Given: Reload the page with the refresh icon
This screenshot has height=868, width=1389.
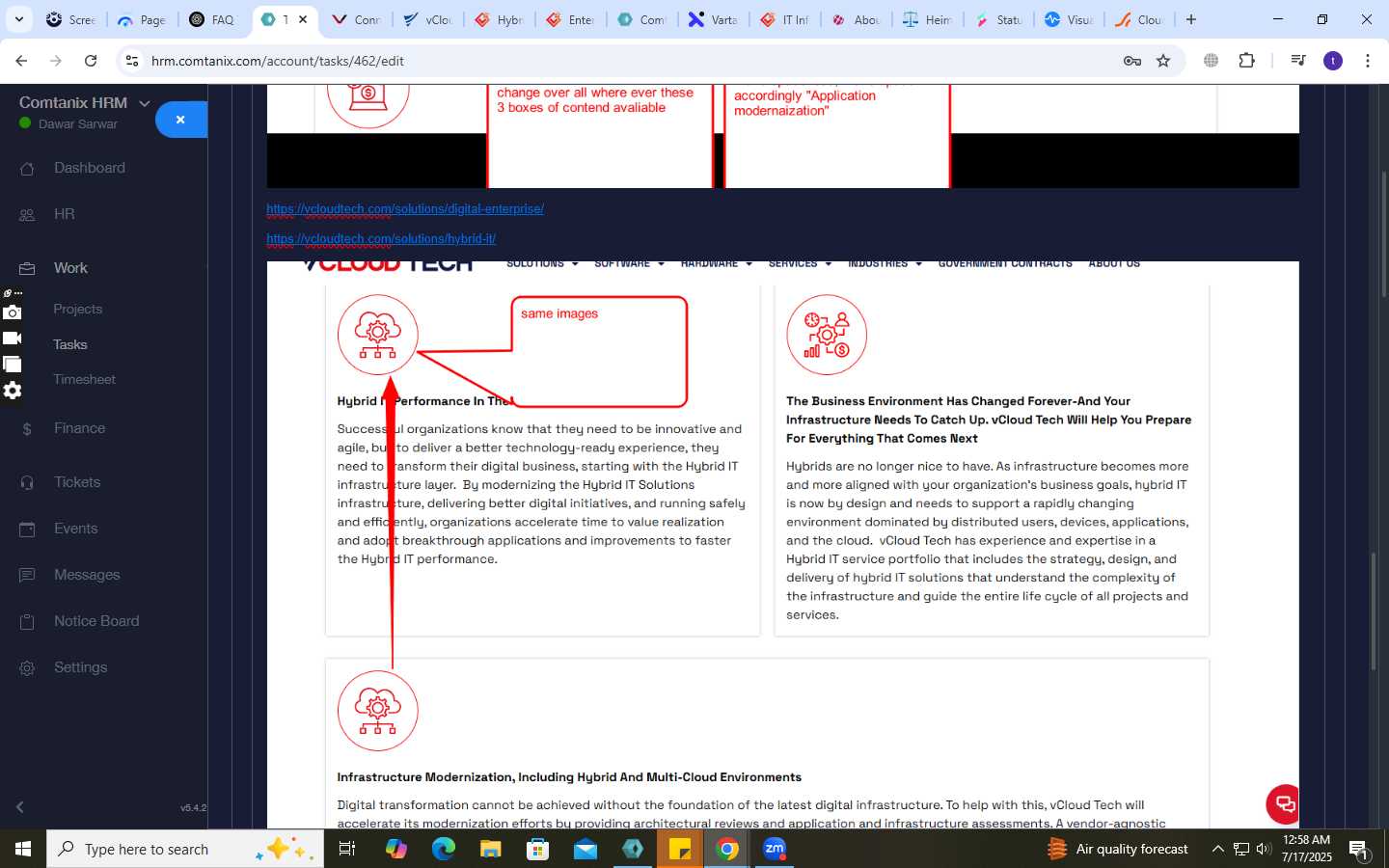Looking at the screenshot, I should pos(91,61).
